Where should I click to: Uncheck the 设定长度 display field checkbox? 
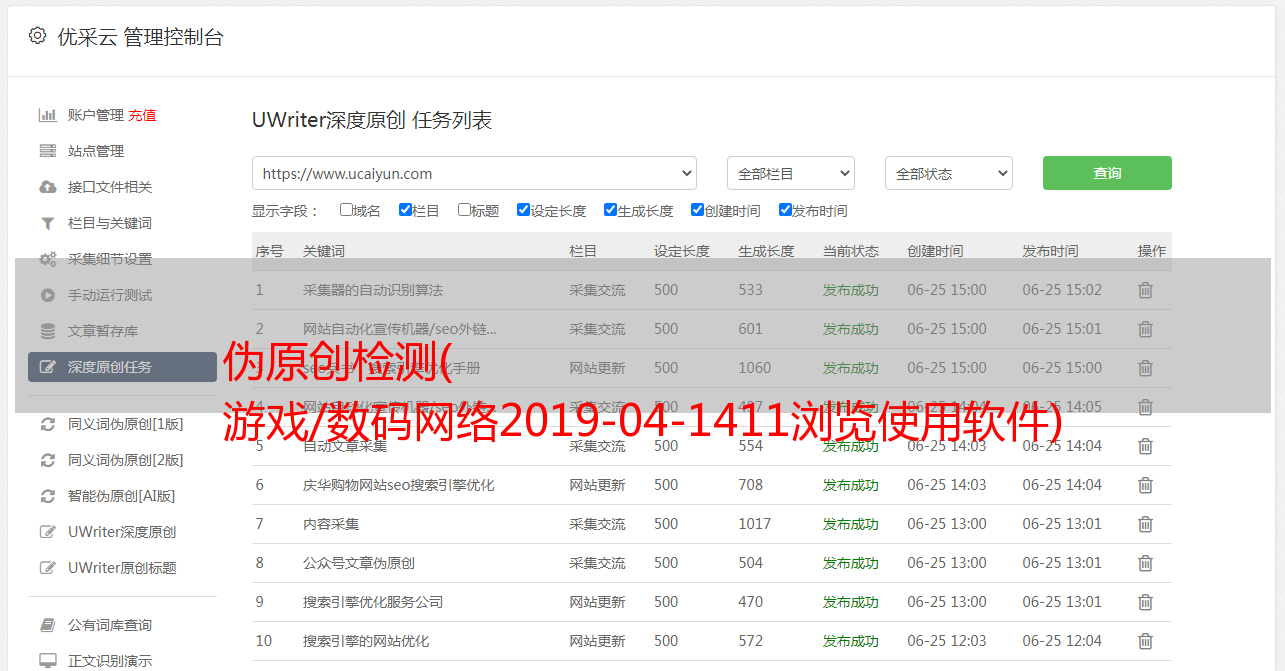[523, 210]
